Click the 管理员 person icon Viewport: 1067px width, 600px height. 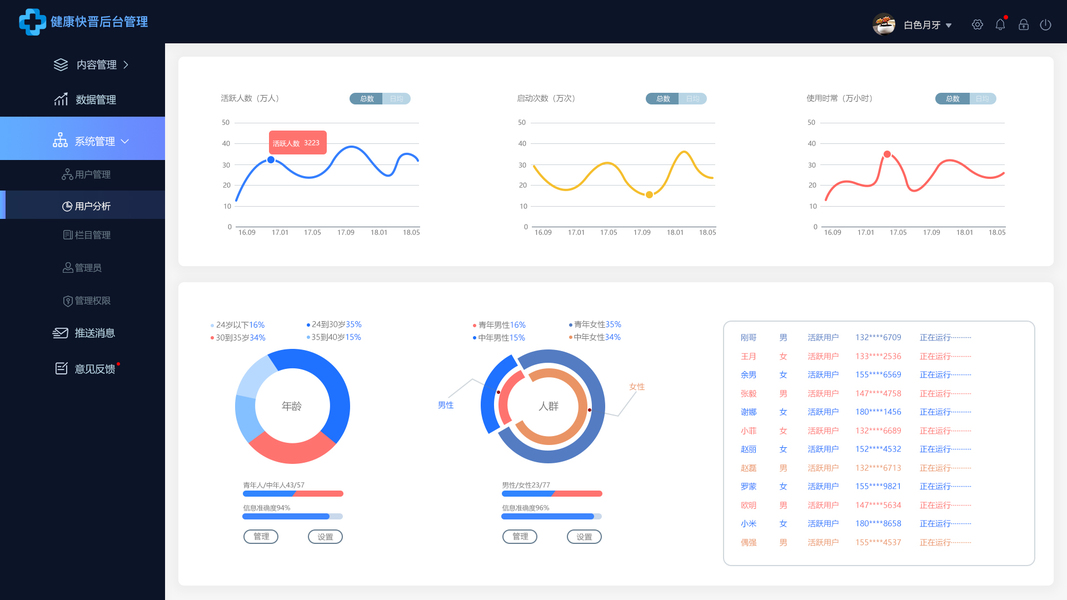67,267
